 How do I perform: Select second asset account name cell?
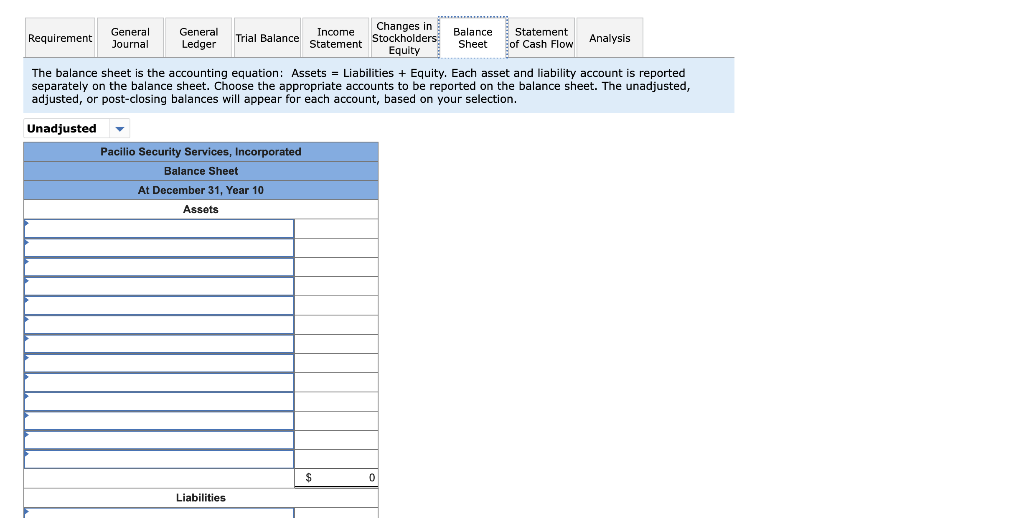159,248
